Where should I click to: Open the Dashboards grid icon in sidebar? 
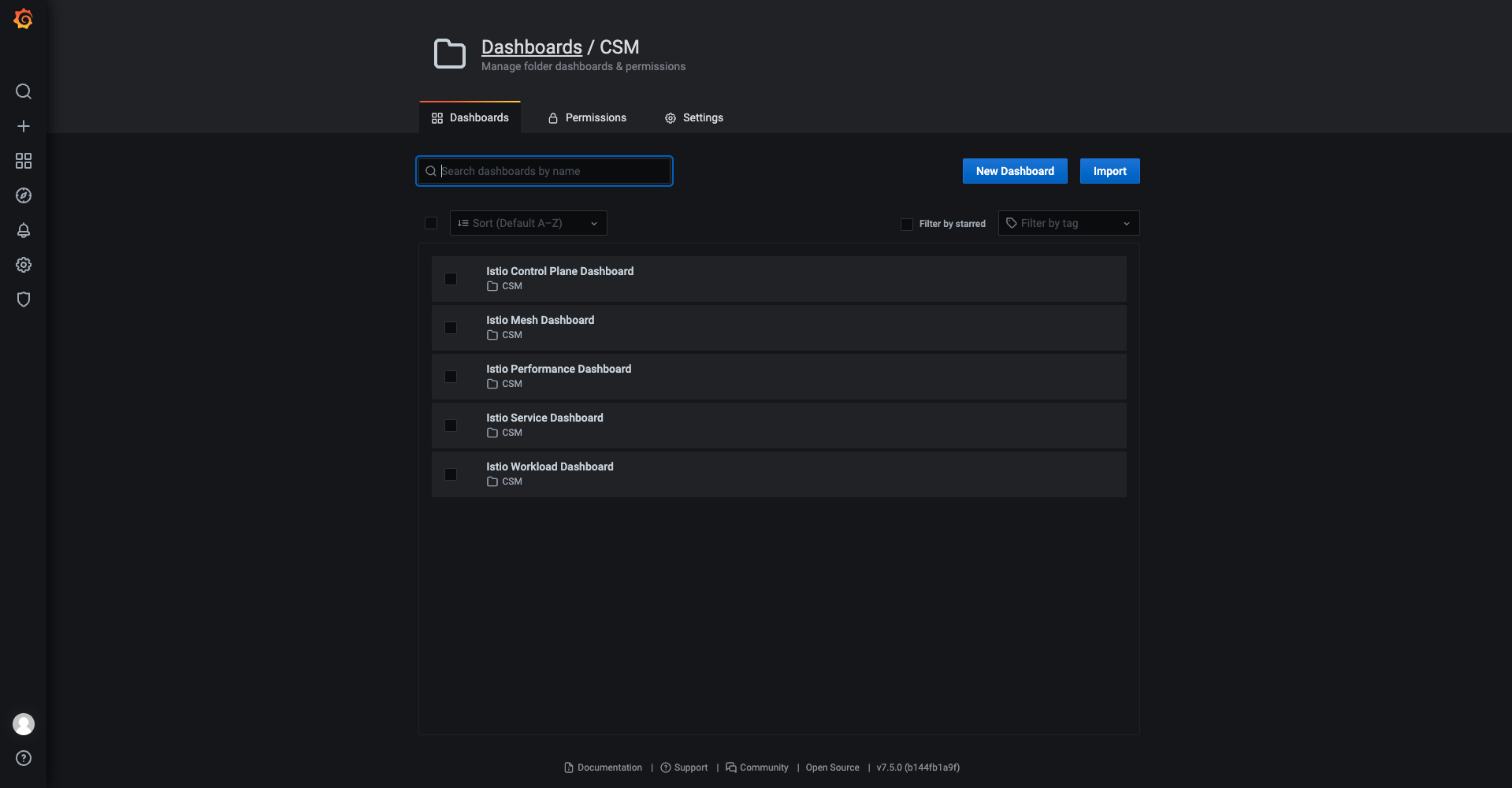click(24, 161)
